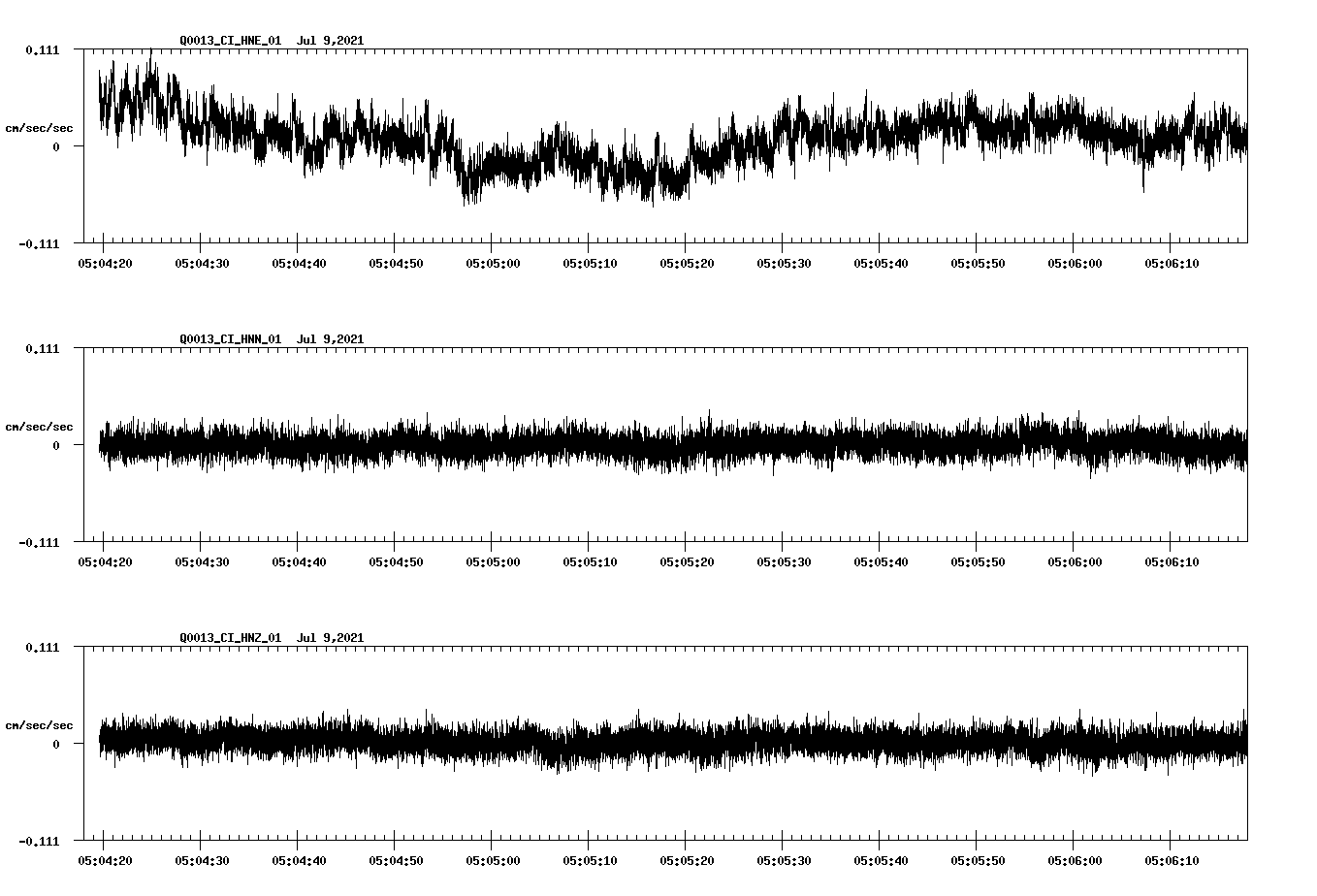The width and height of the screenshot is (1317, 896).
Task: Click the HNN plot -0.111 lower axis value
Action: click(39, 542)
